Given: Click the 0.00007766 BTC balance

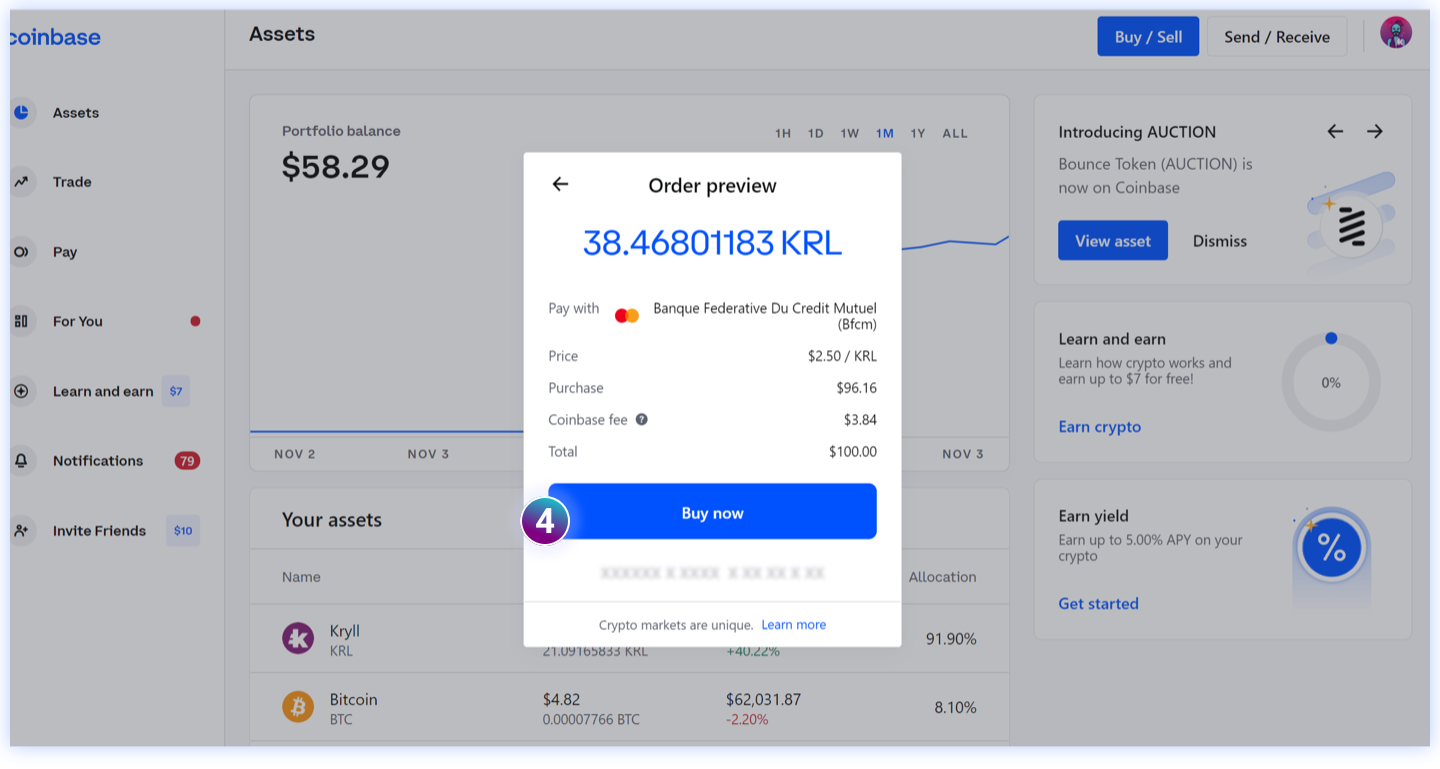Looking at the screenshot, I should point(591,720).
